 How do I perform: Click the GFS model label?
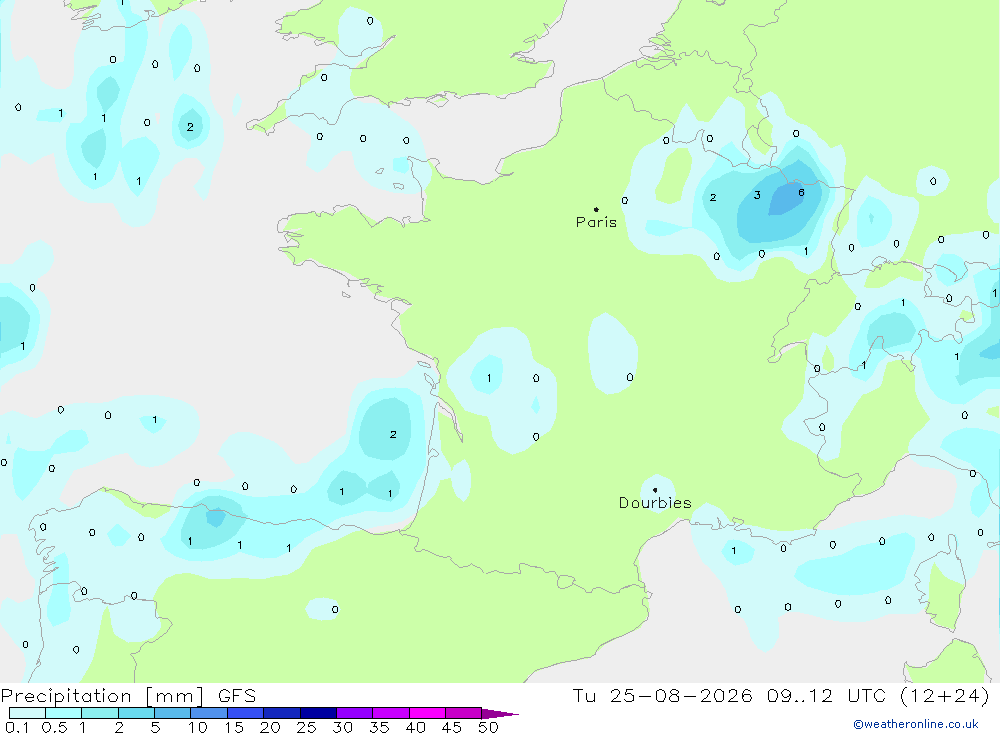tap(237, 696)
